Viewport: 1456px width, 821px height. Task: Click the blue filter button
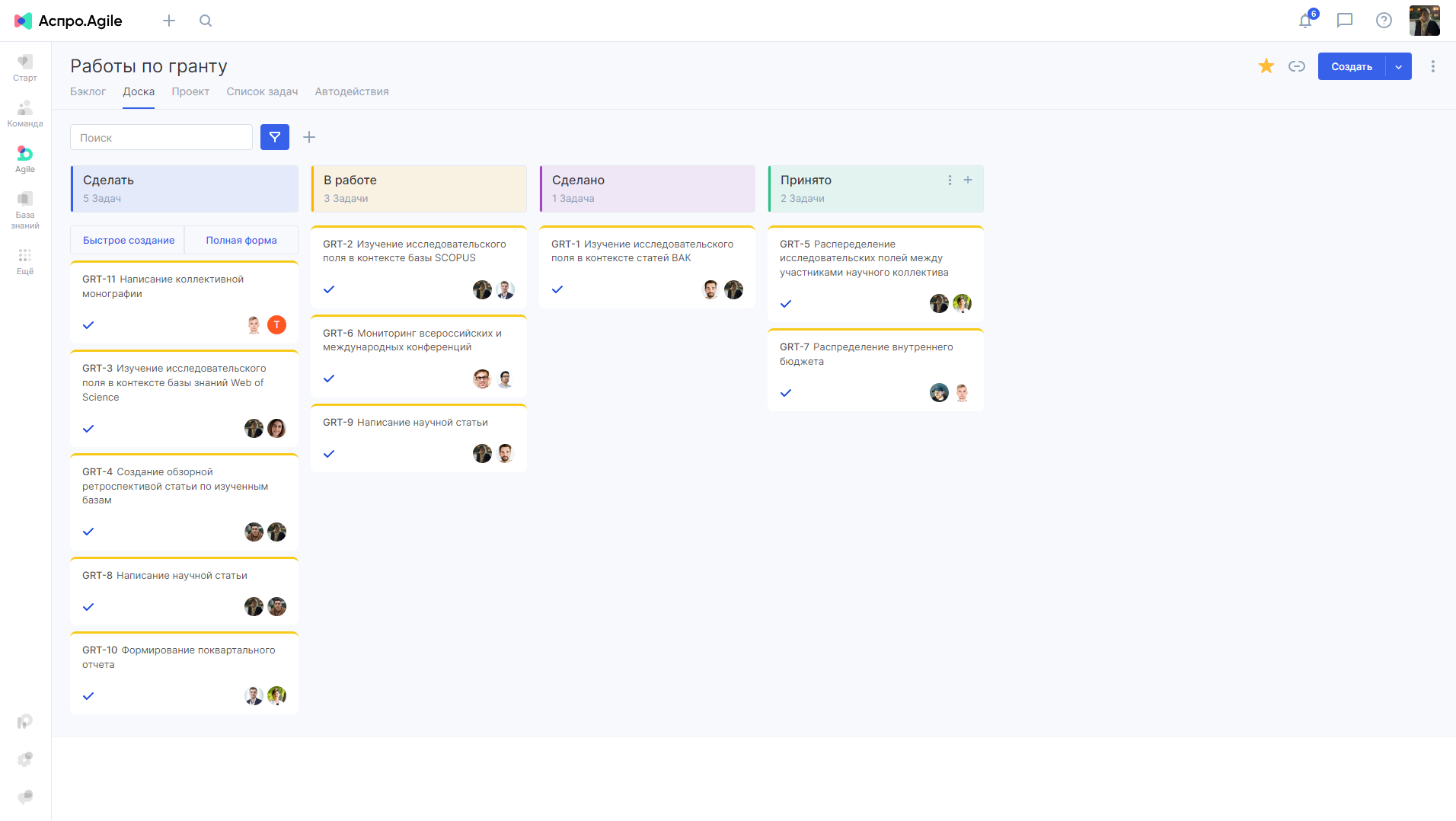click(x=275, y=137)
